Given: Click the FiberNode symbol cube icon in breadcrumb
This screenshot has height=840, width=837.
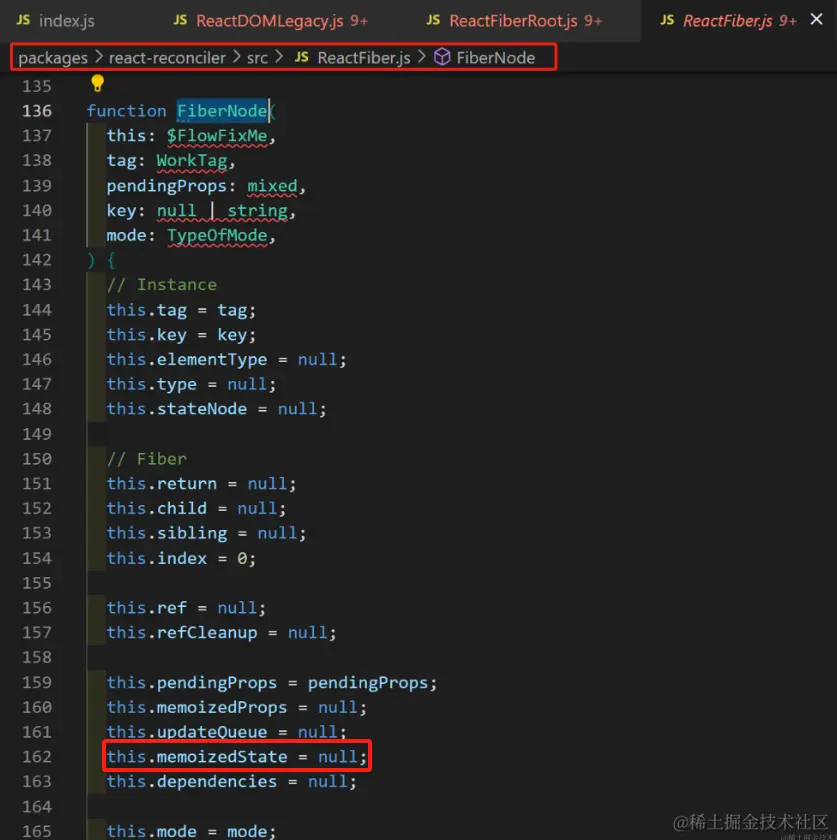Looking at the screenshot, I should click(442, 57).
